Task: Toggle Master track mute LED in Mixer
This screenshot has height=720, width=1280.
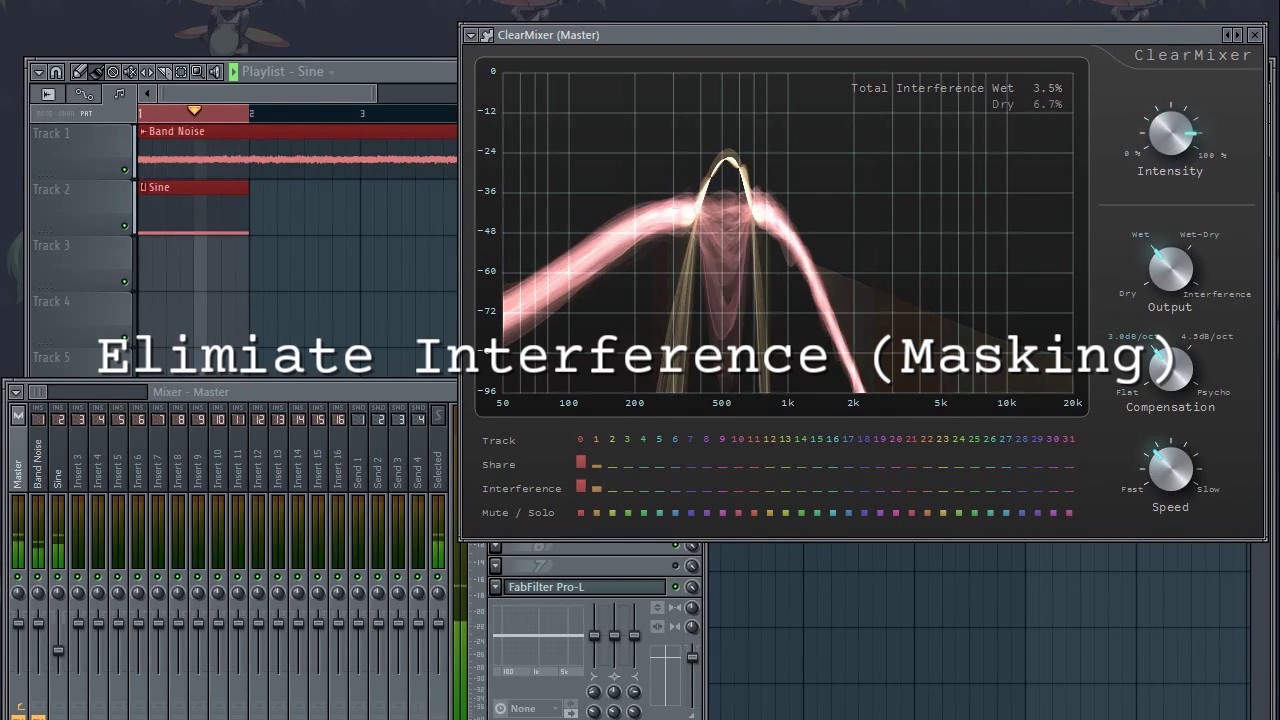Action: point(18,577)
